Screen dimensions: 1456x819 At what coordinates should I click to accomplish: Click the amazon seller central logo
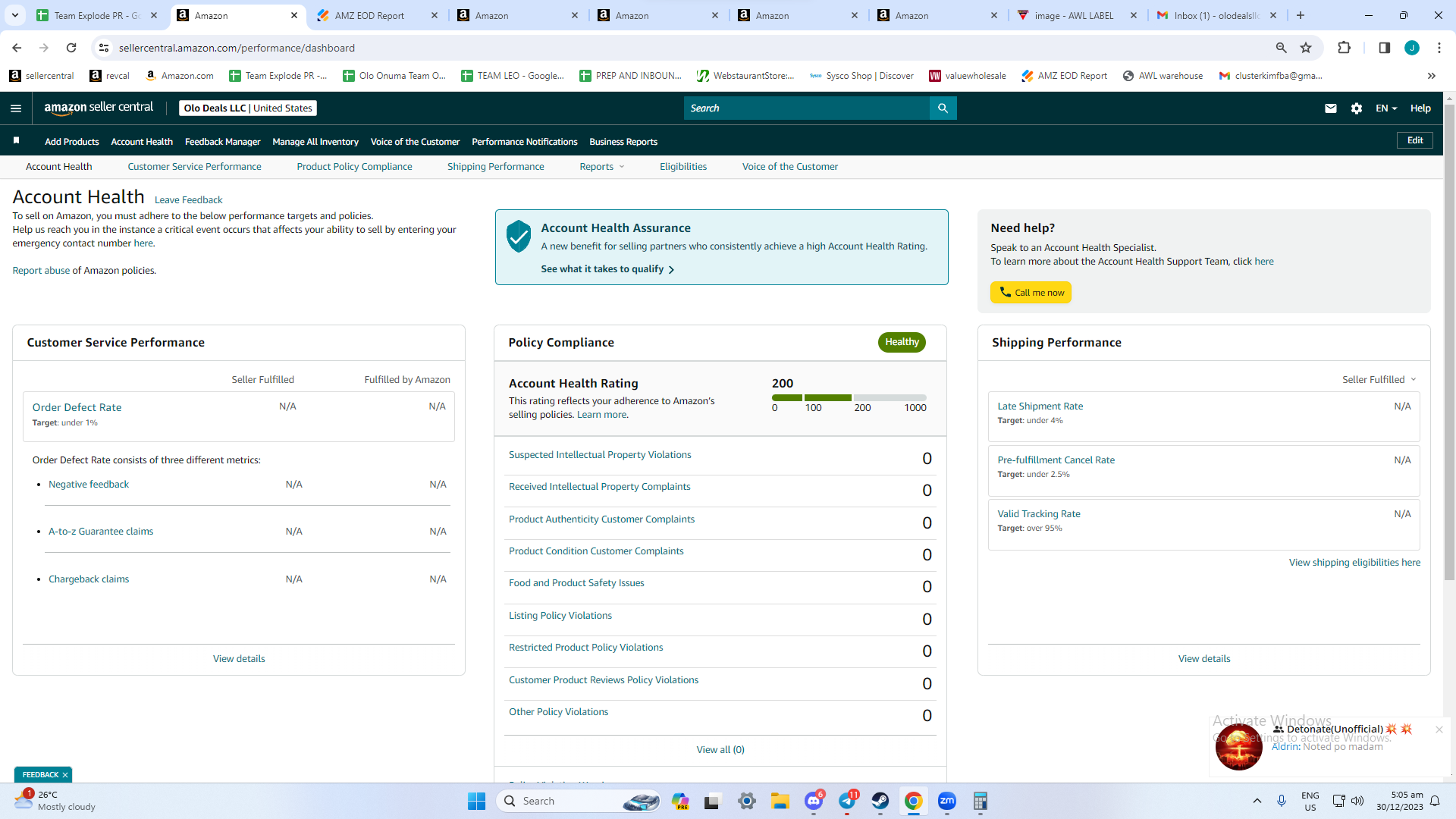pyautogui.click(x=99, y=108)
